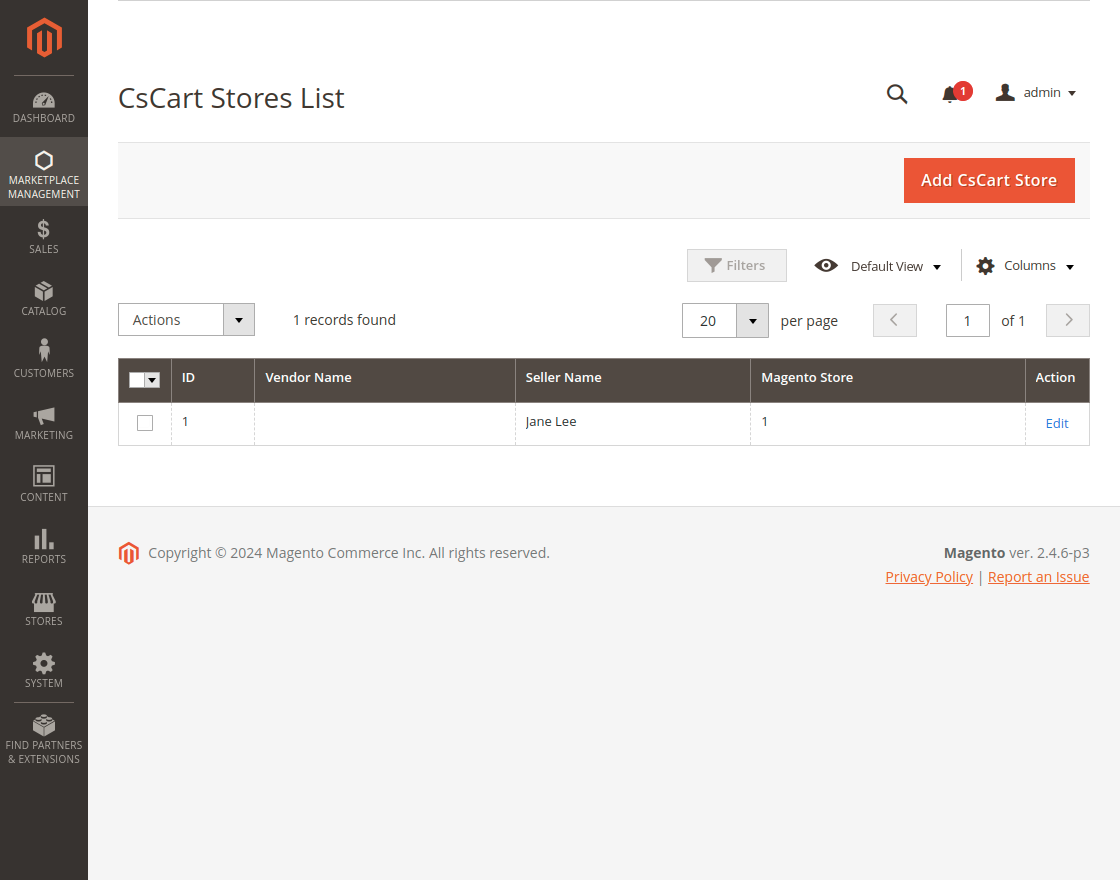Select the checkbox for row ID 1
Image resolution: width=1120 pixels, height=880 pixels.
(x=145, y=423)
